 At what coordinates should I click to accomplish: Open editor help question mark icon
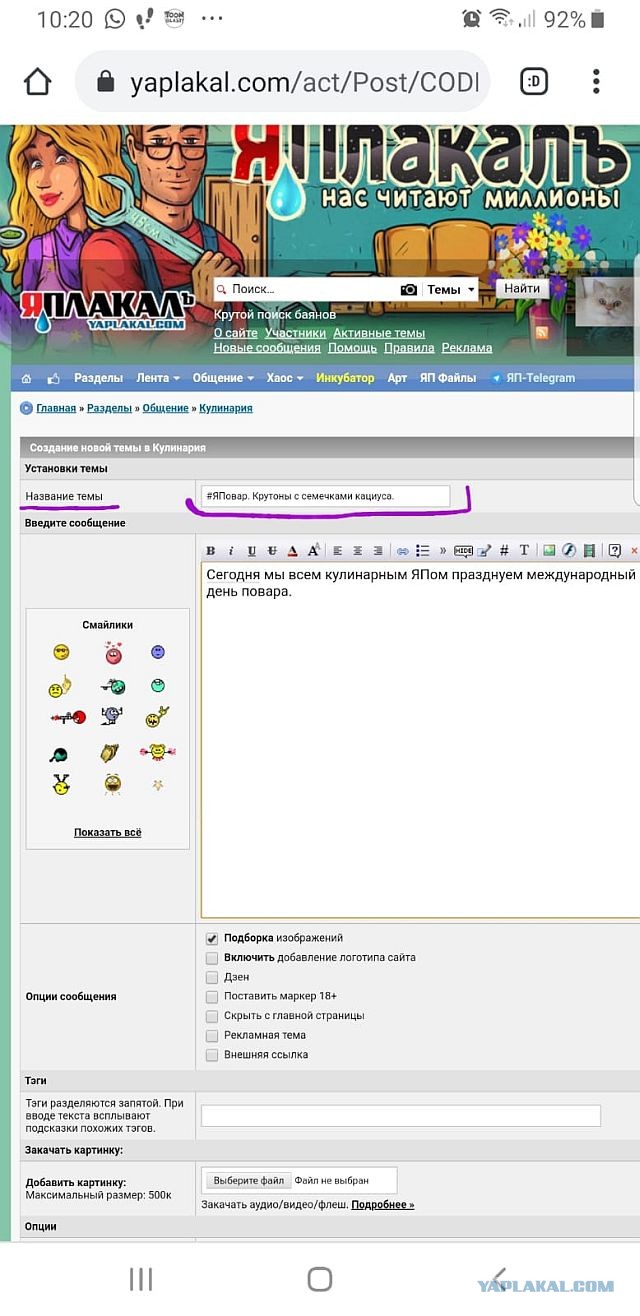coord(614,551)
